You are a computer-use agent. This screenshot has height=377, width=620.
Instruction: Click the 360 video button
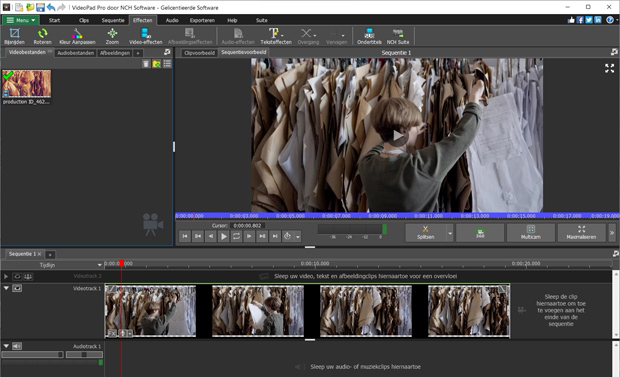pos(480,233)
